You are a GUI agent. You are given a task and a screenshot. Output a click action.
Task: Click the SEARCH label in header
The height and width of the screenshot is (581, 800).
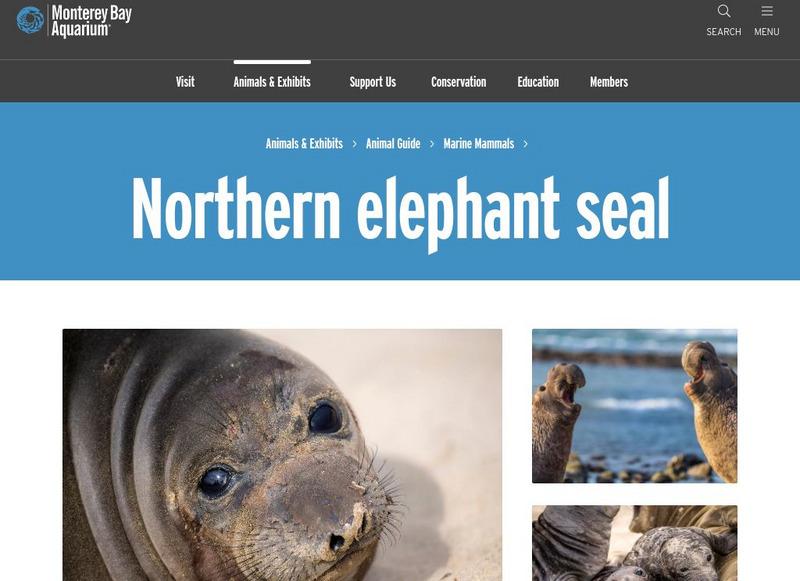(723, 32)
